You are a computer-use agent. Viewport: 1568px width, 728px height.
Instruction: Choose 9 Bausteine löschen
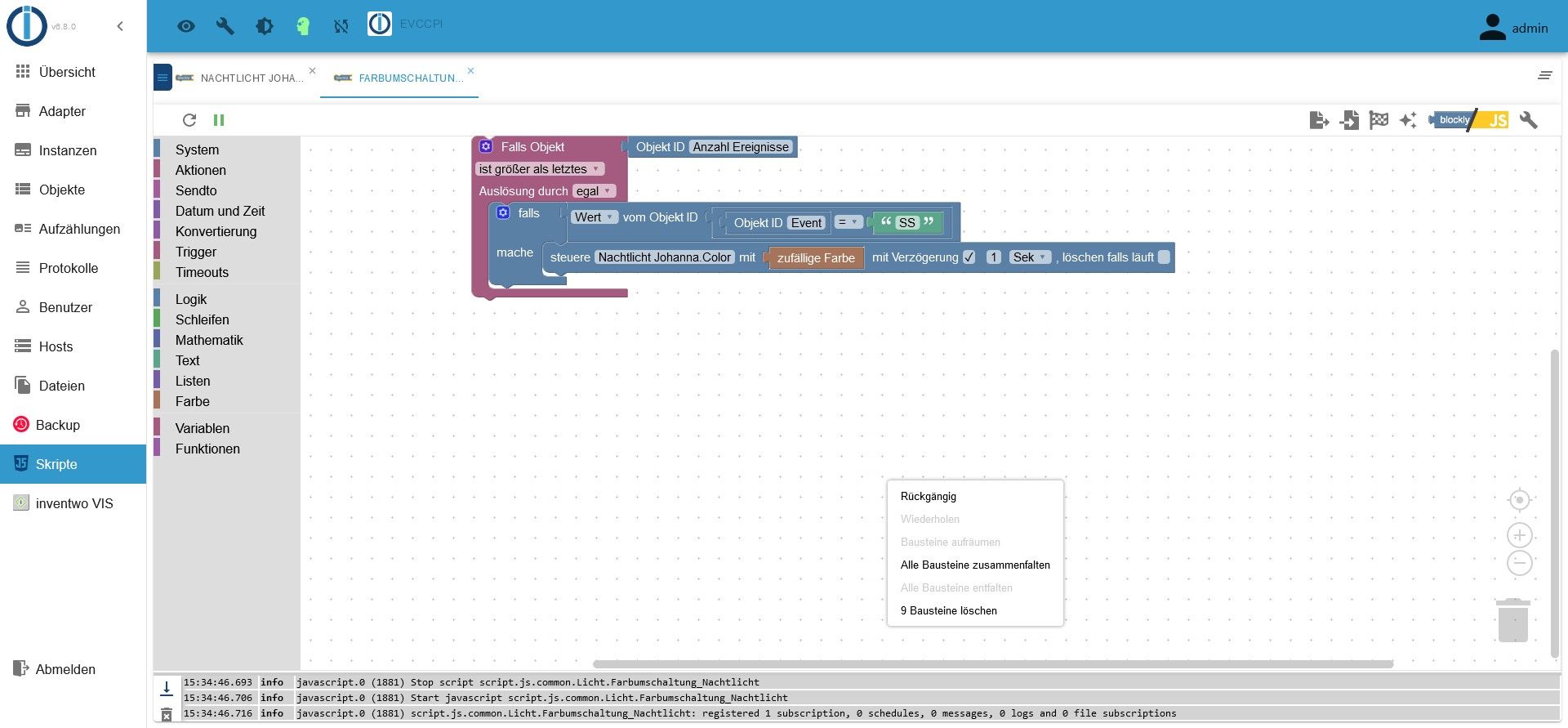(x=975, y=610)
